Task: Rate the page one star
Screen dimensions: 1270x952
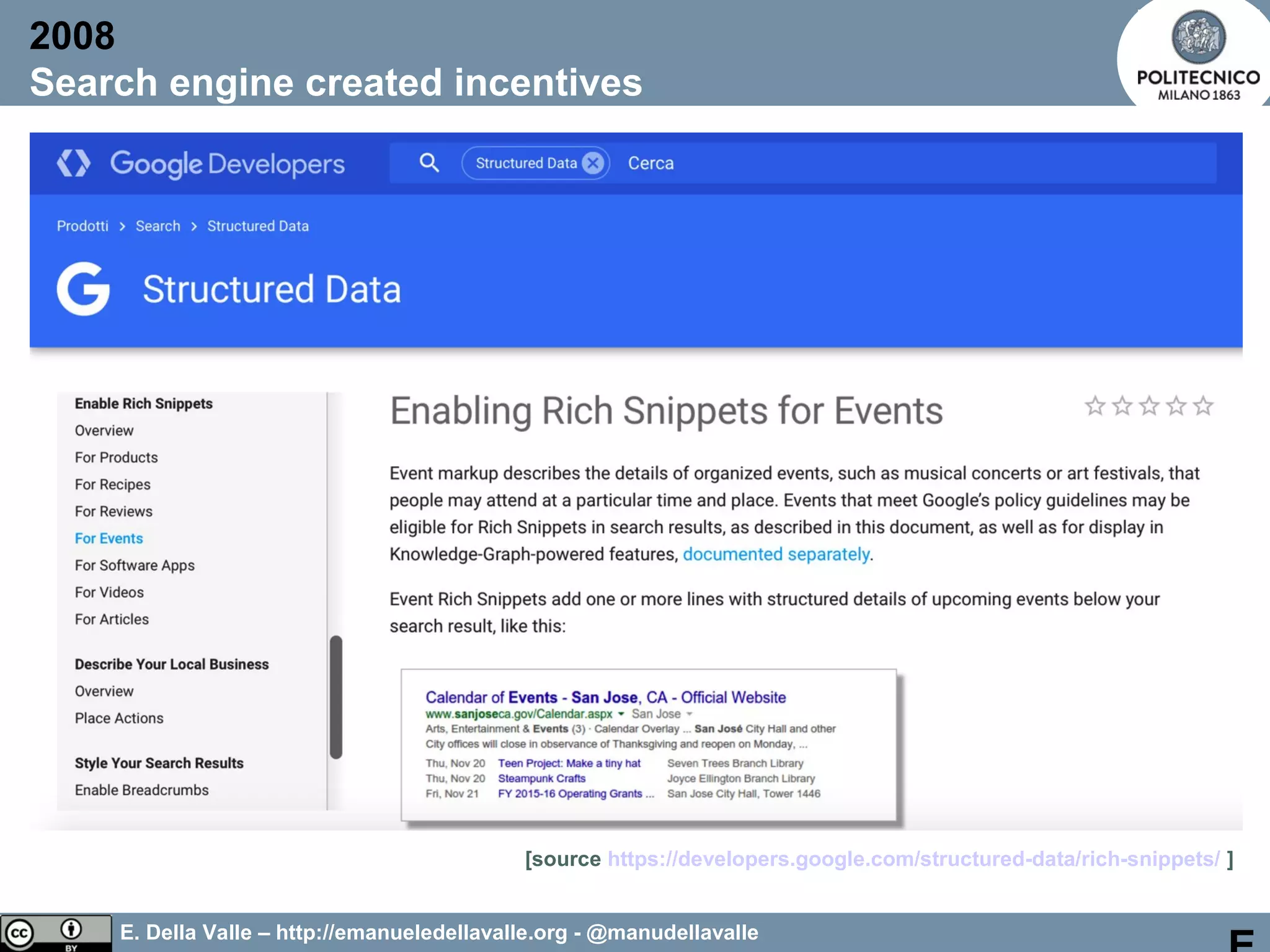Action: click(x=1095, y=406)
